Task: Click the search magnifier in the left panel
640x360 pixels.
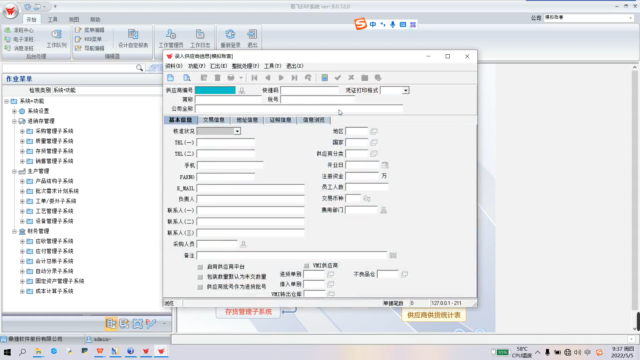Action: (139, 68)
